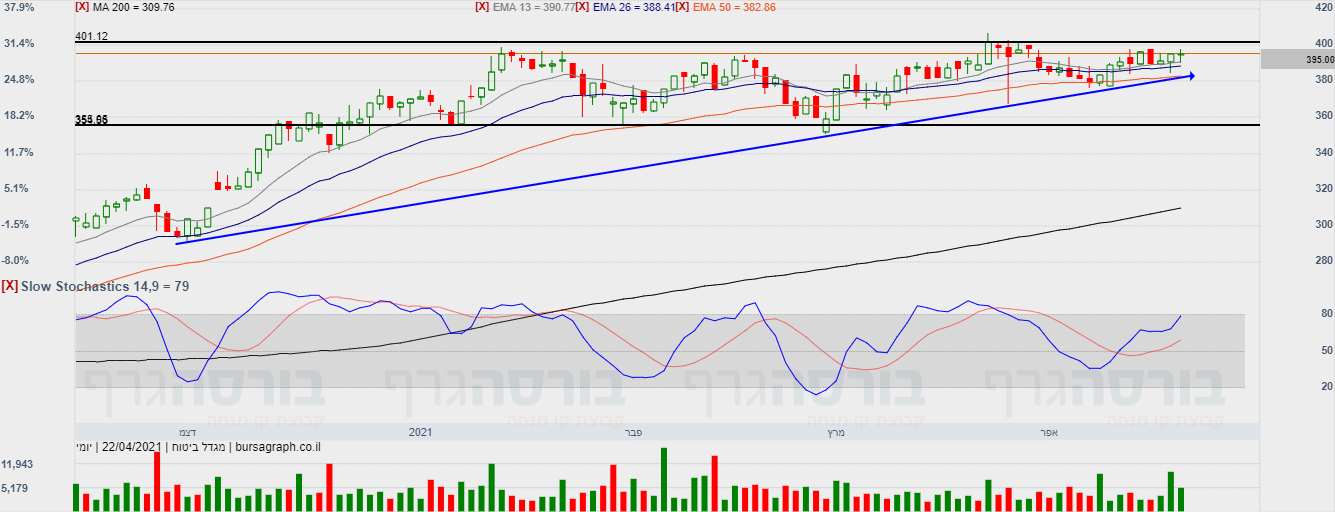Click the 37.9% percentage axis label
The height and width of the screenshot is (512, 1335).
point(19,6)
